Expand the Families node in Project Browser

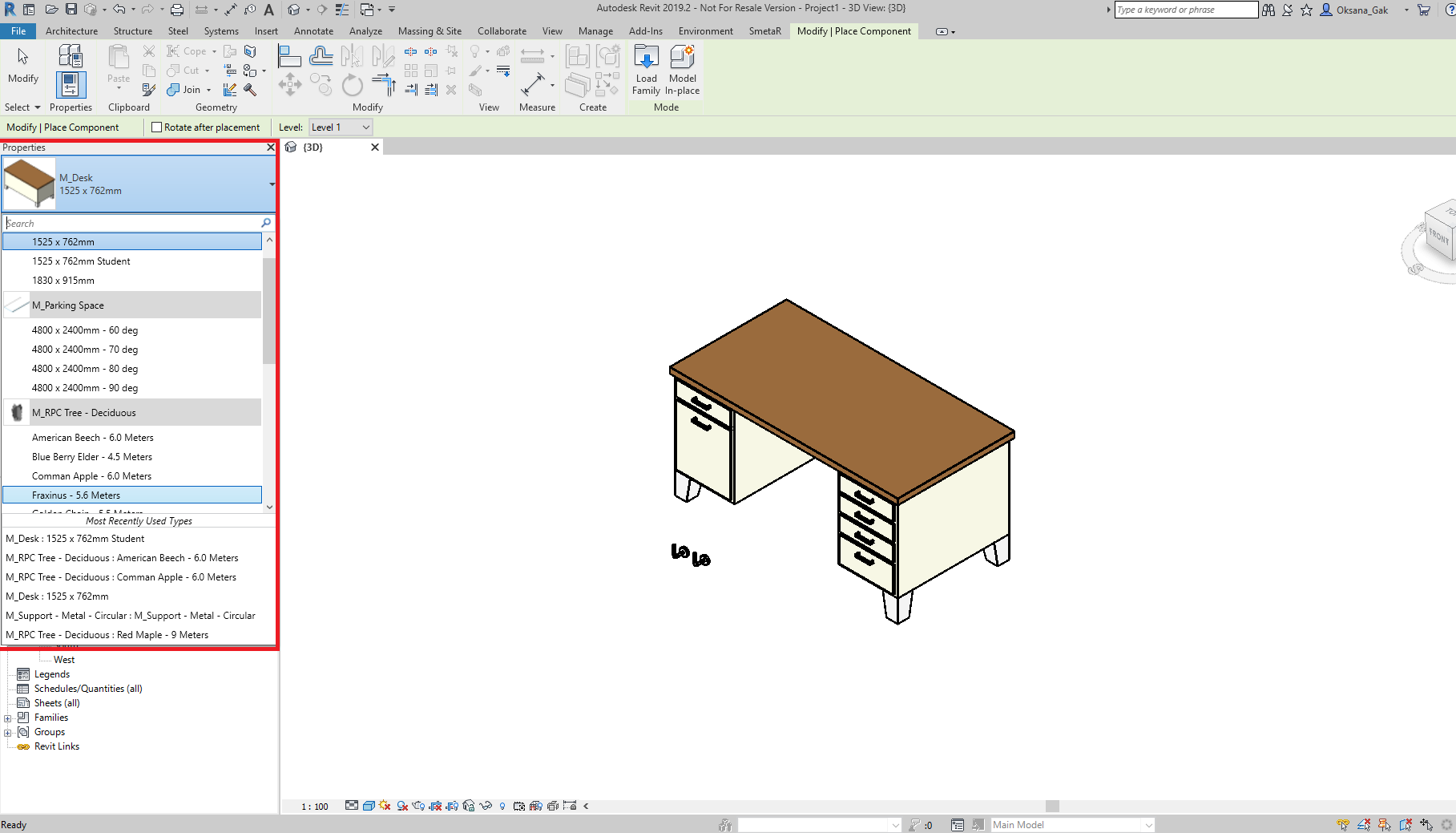tap(8, 718)
